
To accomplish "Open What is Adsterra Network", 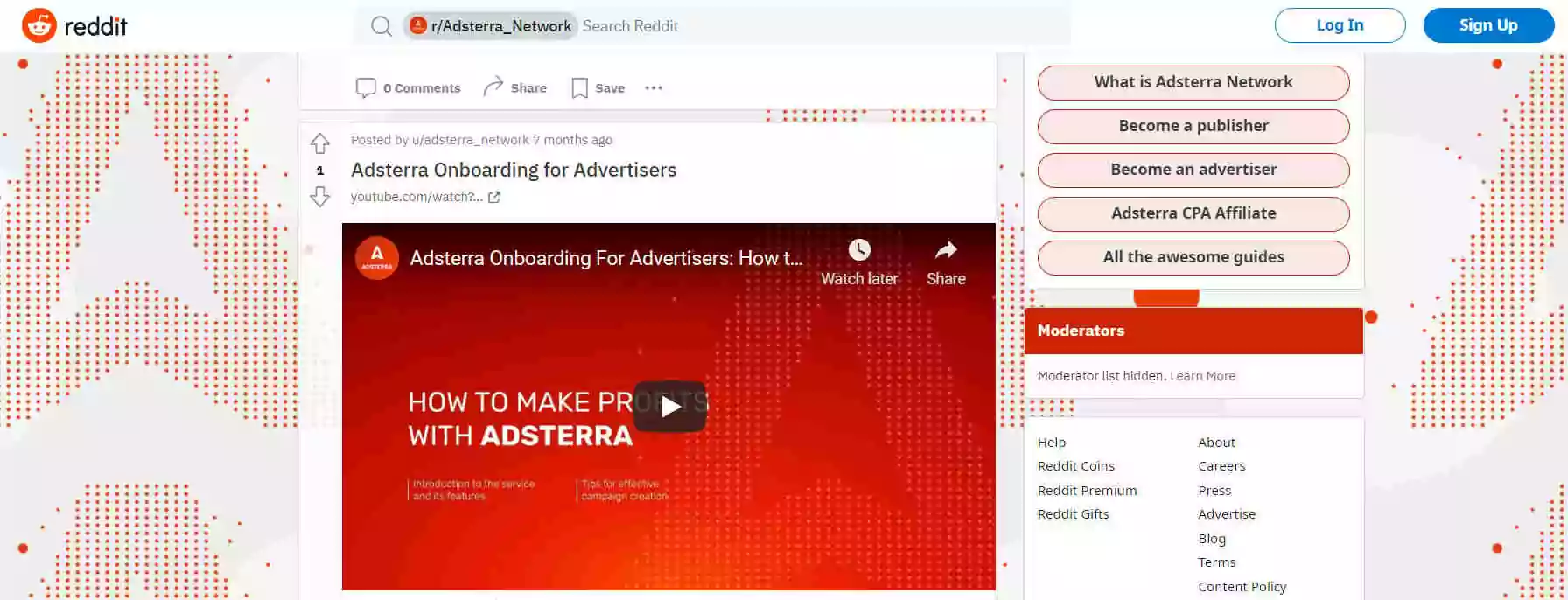I will point(1193,82).
